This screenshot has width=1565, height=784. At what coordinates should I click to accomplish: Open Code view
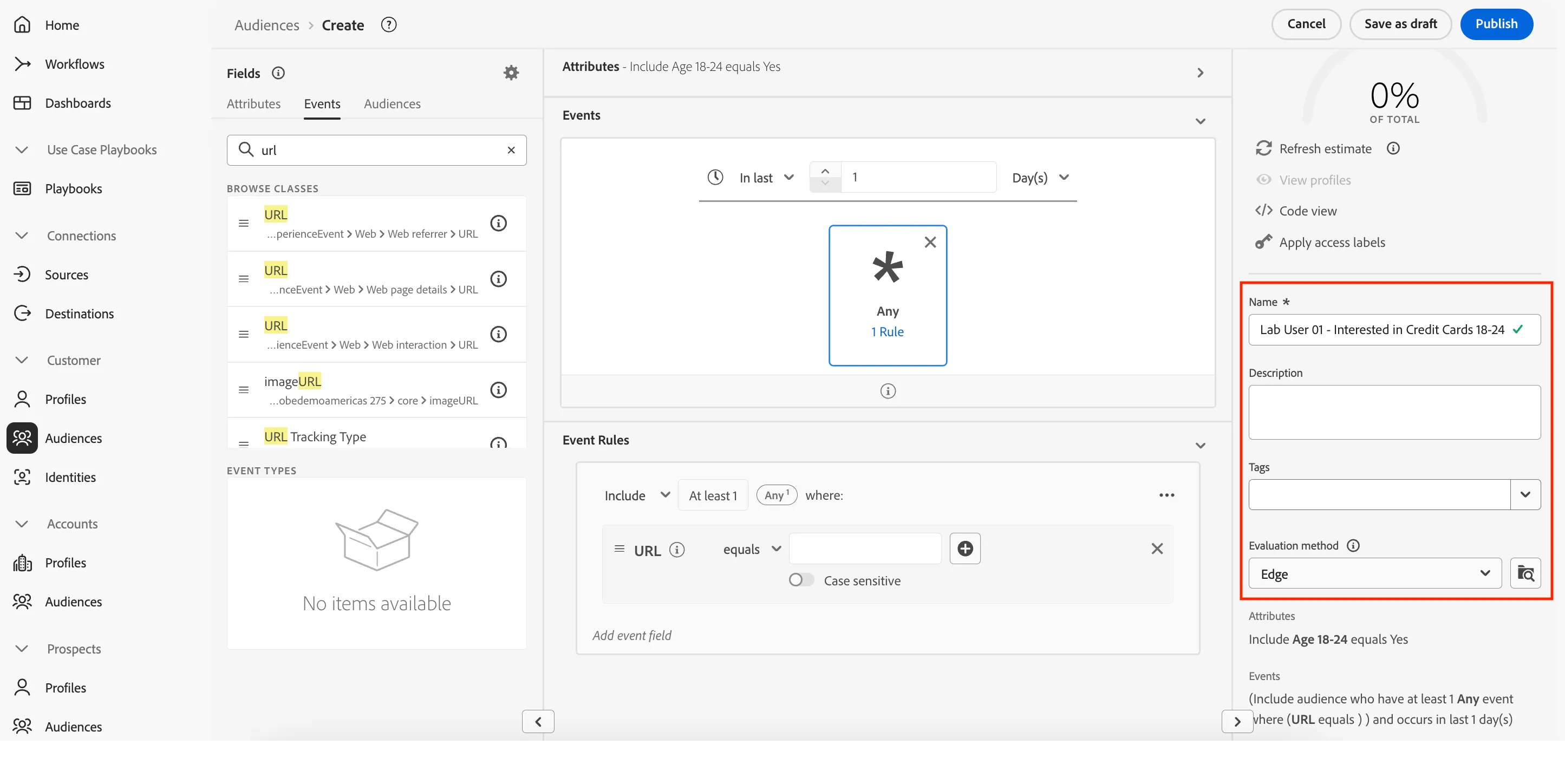(x=1296, y=211)
